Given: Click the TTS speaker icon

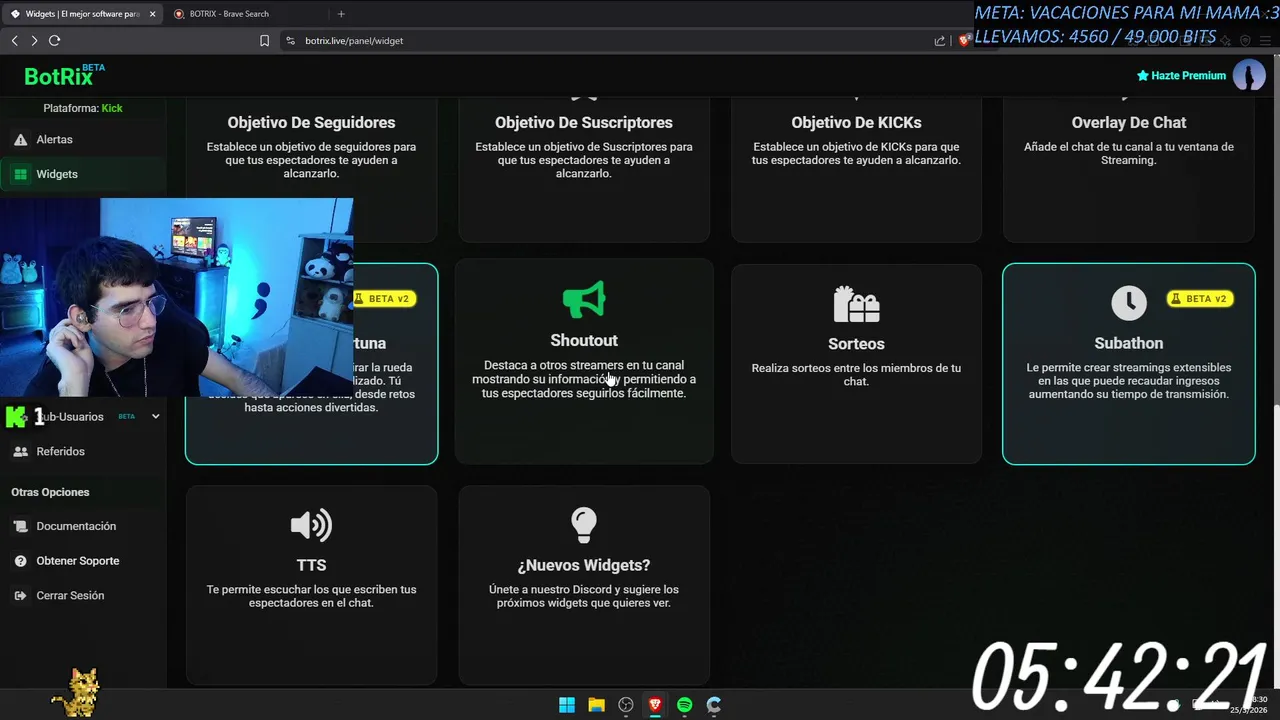Looking at the screenshot, I should point(311,525).
